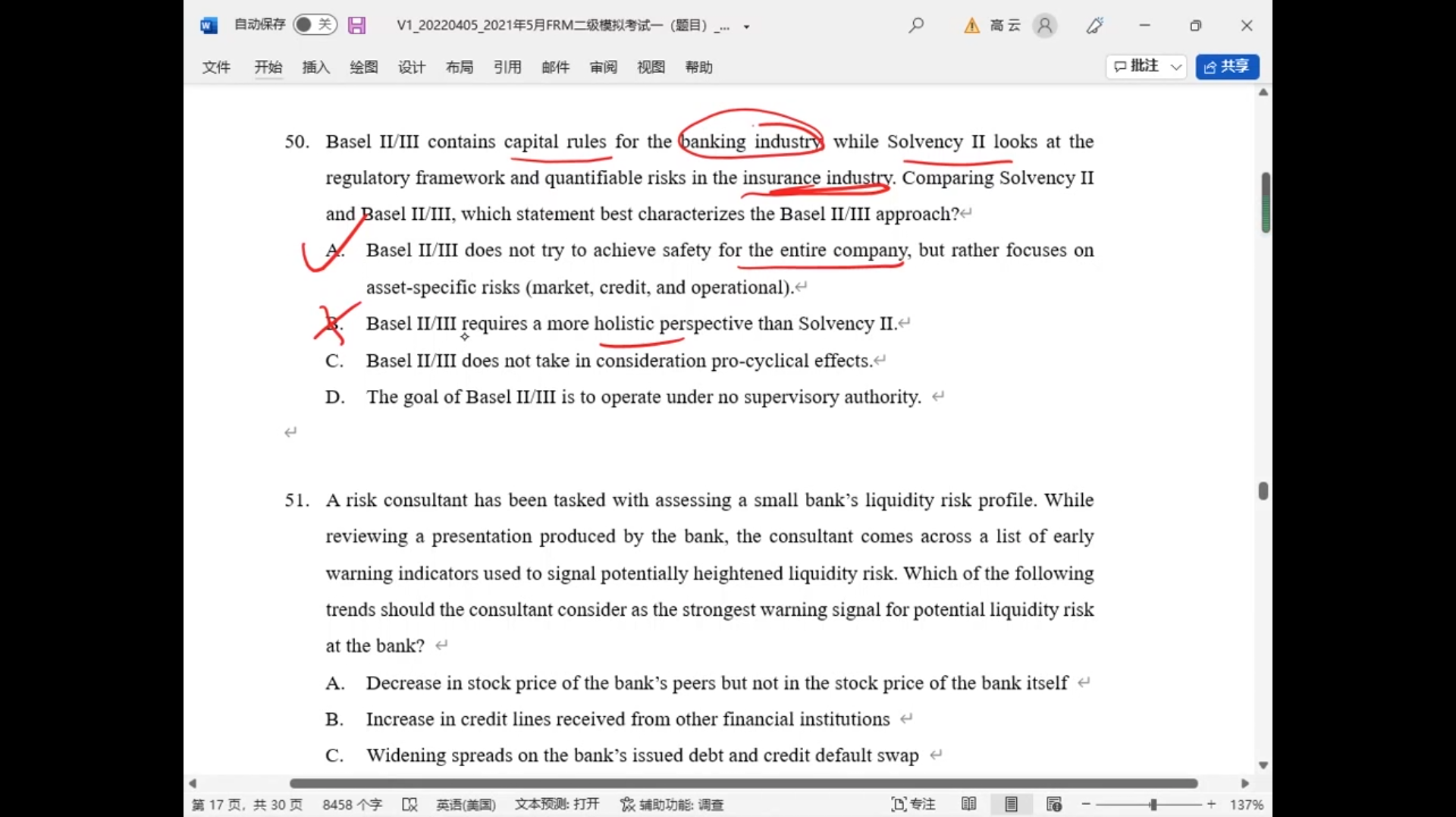Switch to the 审阅 tab
This screenshot has width=1456, height=817.
[x=603, y=68]
